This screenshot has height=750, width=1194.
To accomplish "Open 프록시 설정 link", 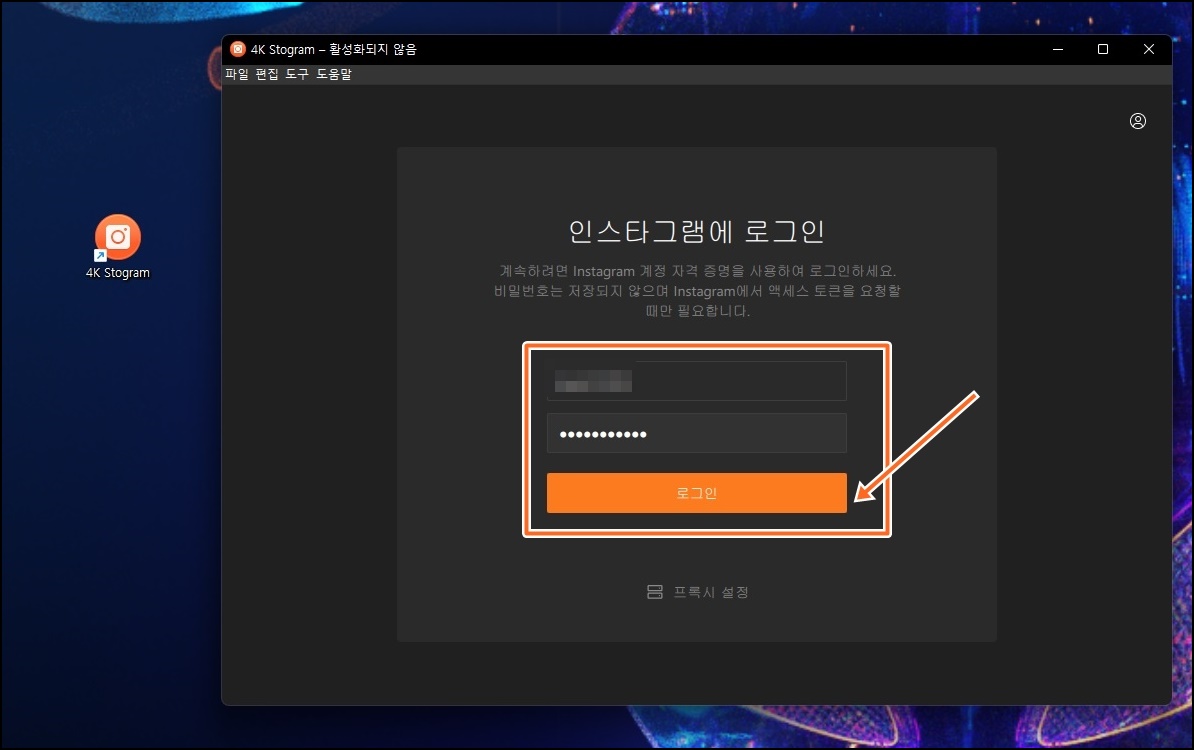I will point(711,592).
